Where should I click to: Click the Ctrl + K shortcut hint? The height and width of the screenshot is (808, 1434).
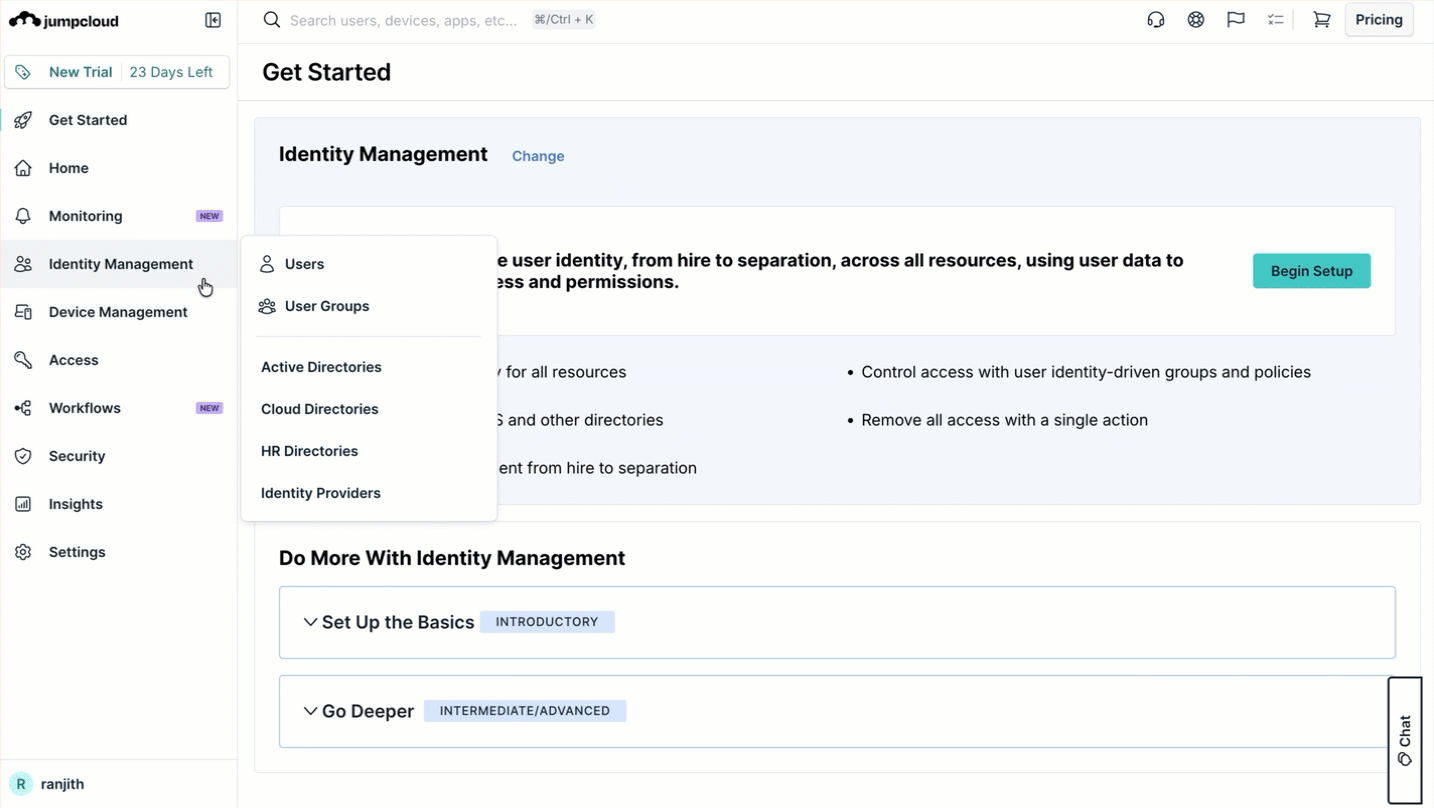click(564, 20)
